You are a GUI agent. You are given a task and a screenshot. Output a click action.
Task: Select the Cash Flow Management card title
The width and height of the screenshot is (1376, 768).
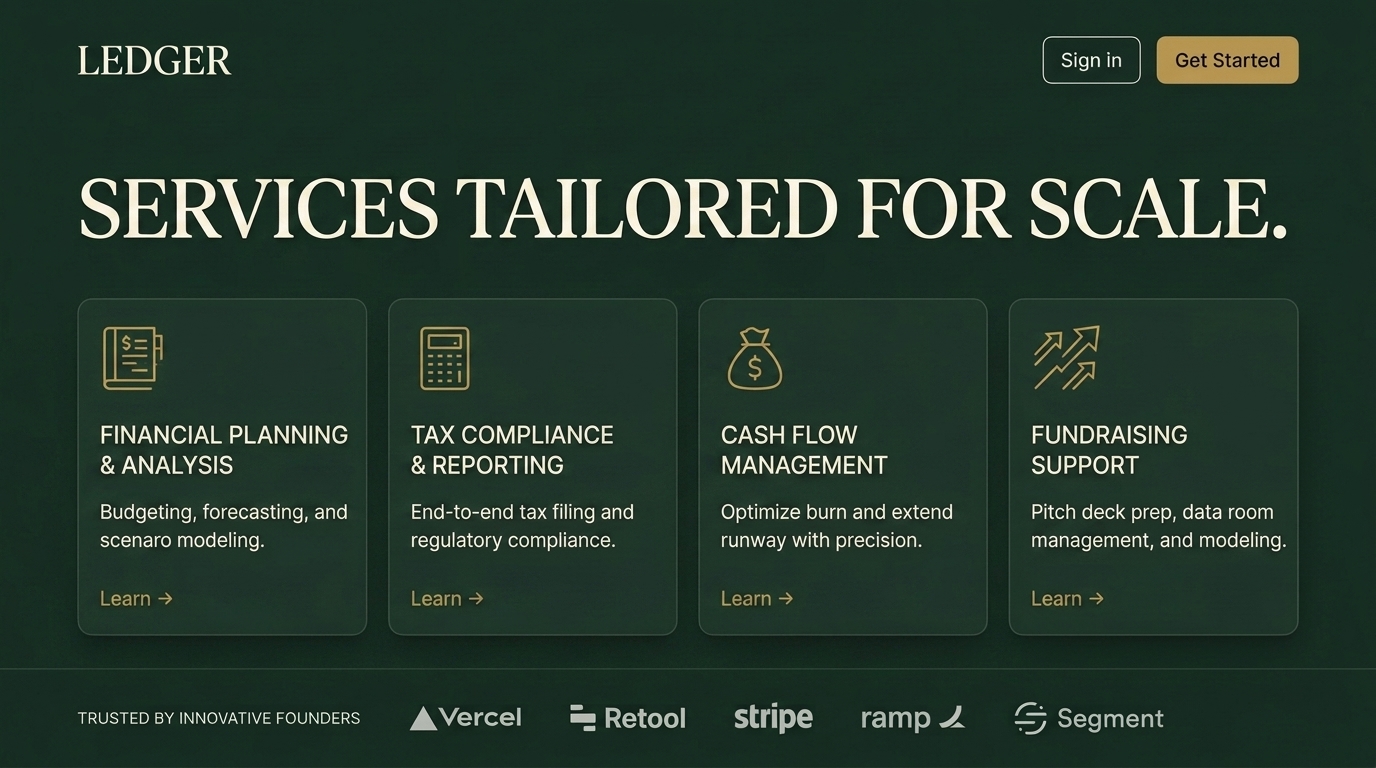pyautogui.click(x=803, y=450)
